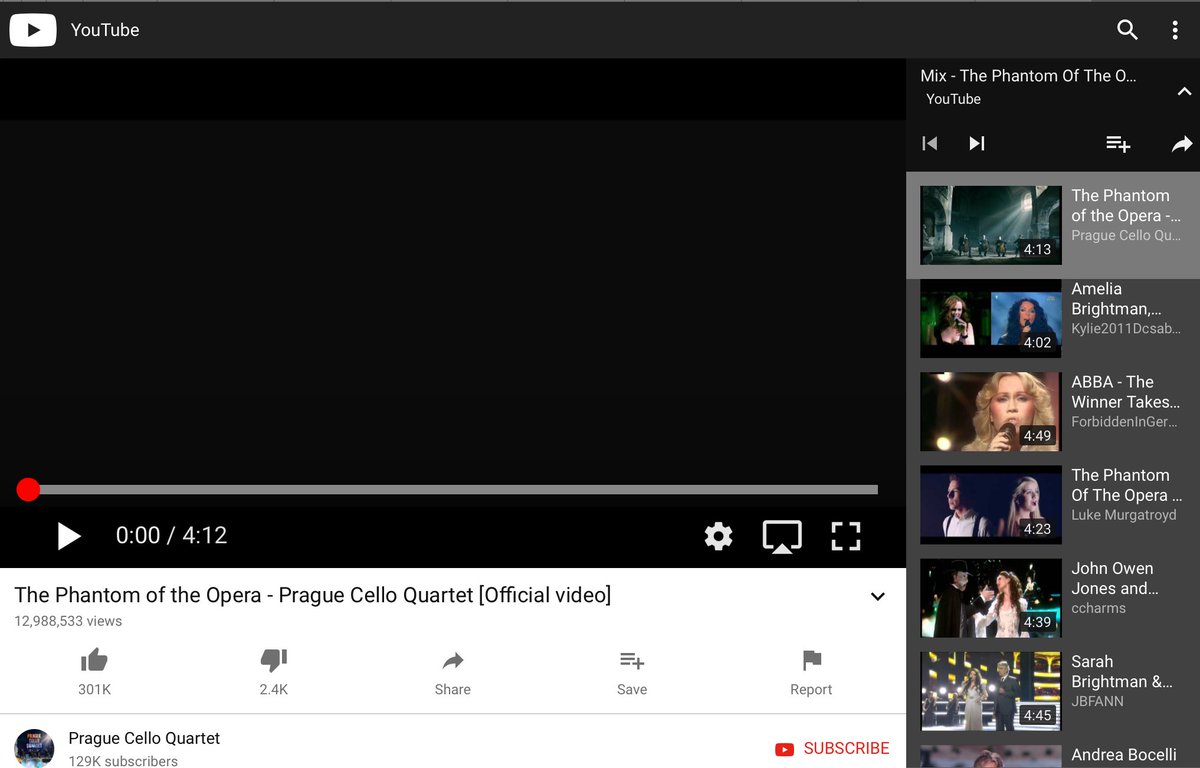Image resolution: width=1200 pixels, height=768 pixels.
Task: Share the mix playlist arrow icon
Action: point(1182,144)
